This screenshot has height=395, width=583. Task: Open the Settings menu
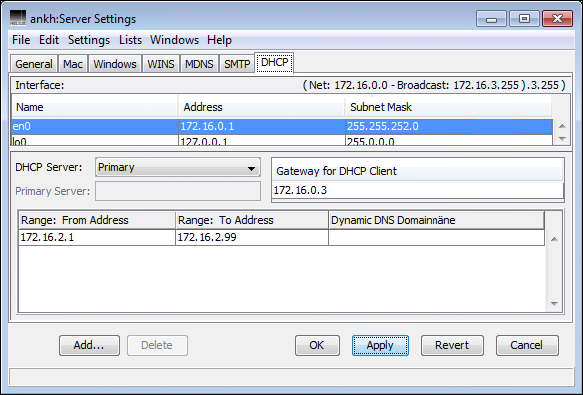(x=89, y=40)
